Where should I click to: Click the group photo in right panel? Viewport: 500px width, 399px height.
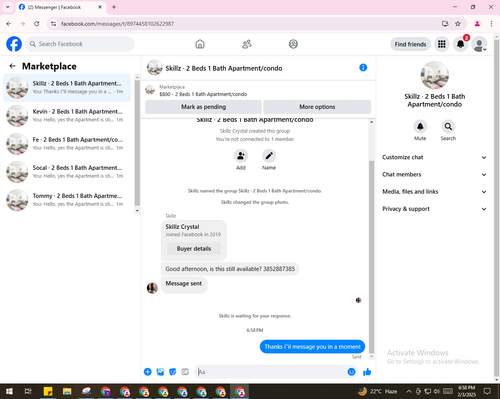click(x=434, y=75)
